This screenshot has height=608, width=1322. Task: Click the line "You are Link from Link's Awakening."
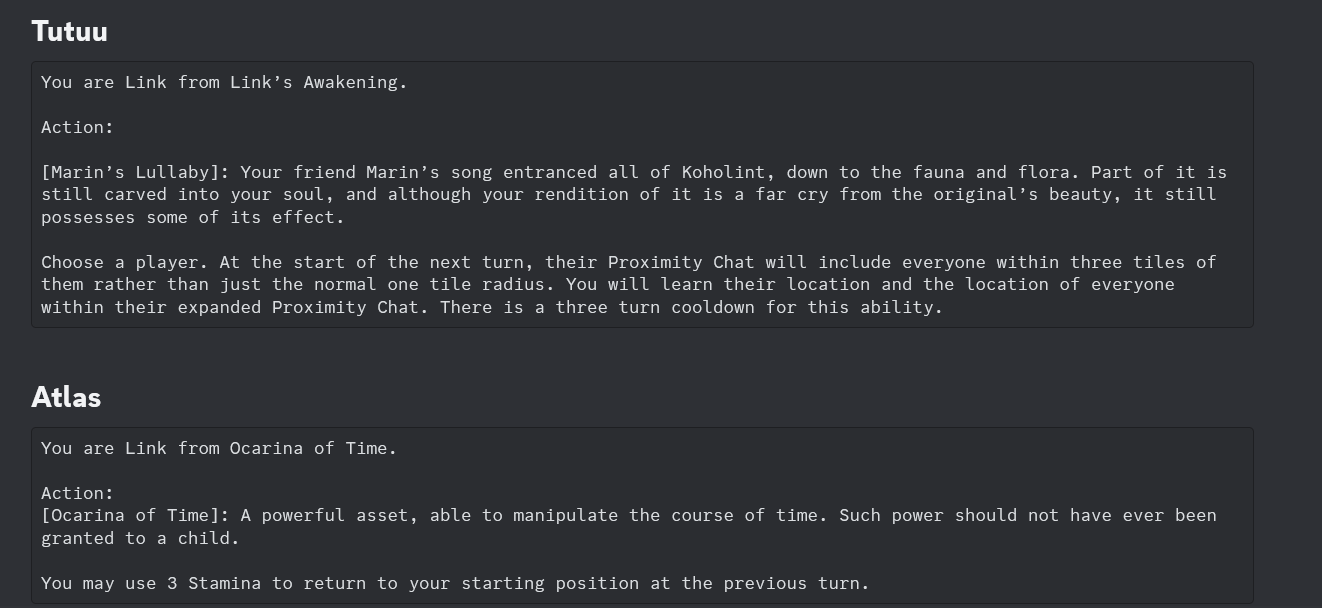point(224,82)
